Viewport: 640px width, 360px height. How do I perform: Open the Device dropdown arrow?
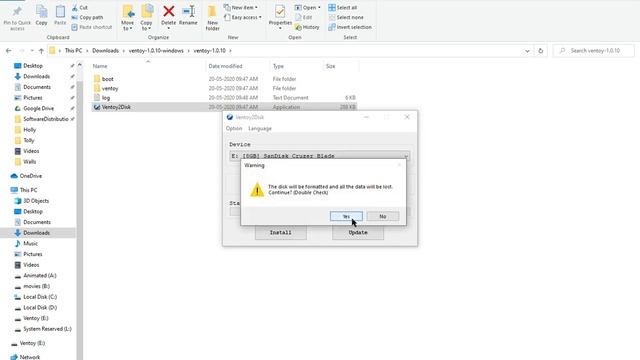[x=406, y=156]
